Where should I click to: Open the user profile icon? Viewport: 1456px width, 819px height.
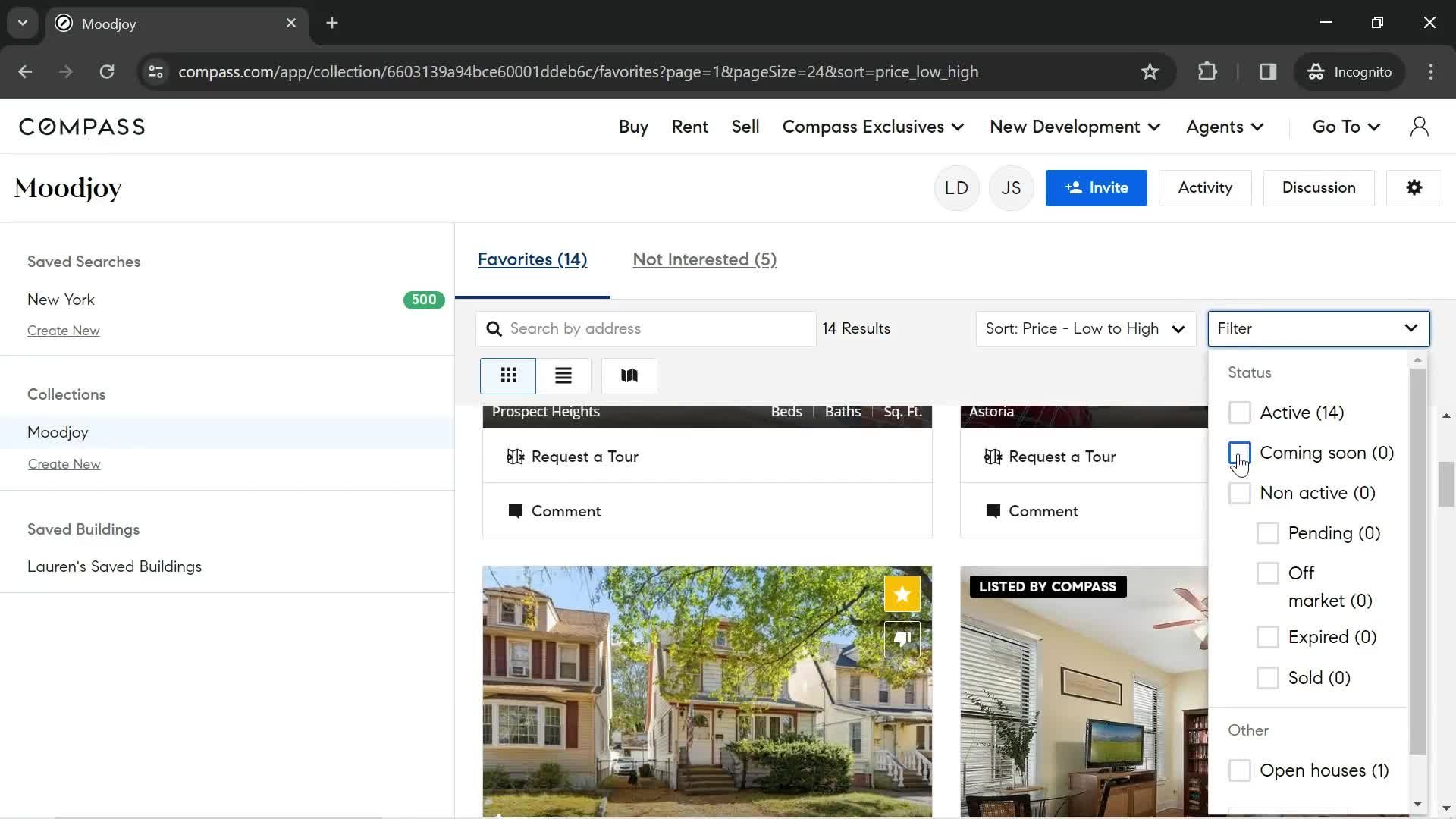(x=1419, y=127)
